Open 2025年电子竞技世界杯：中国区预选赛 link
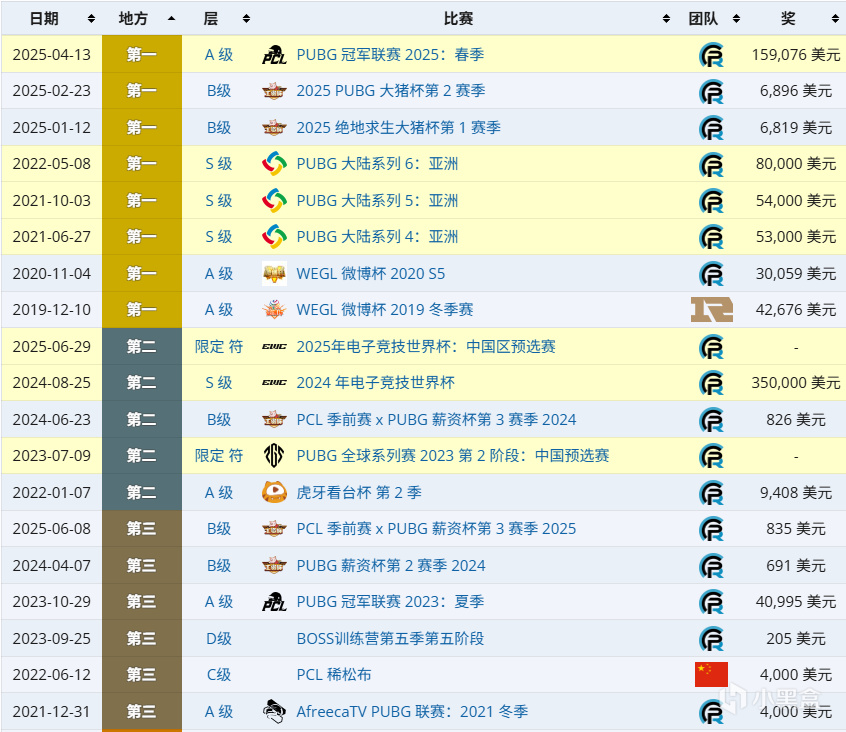The width and height of the screenshot is (846, 732). point(426,346)
